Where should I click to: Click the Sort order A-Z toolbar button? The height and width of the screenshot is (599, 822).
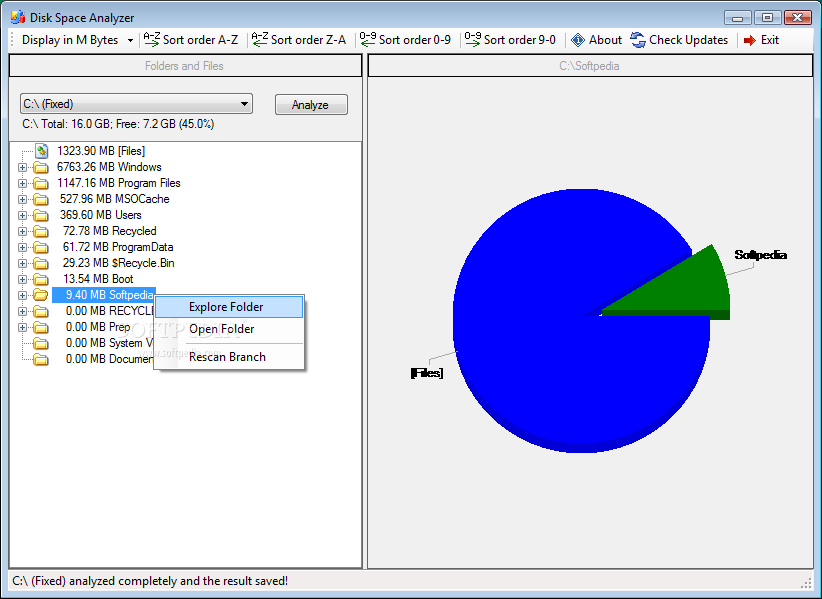point(191,40)
